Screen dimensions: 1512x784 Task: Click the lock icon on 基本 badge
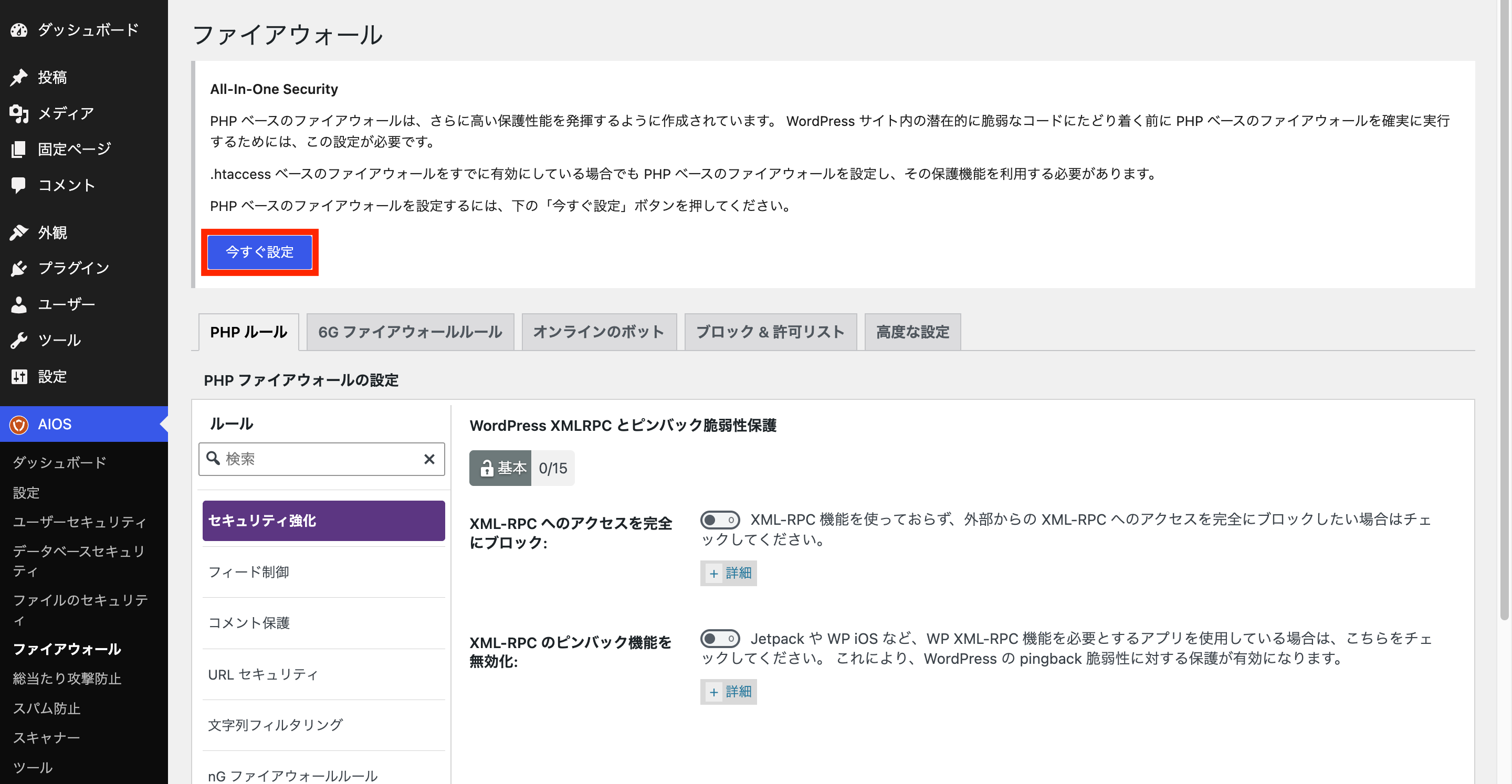point(487,468)
